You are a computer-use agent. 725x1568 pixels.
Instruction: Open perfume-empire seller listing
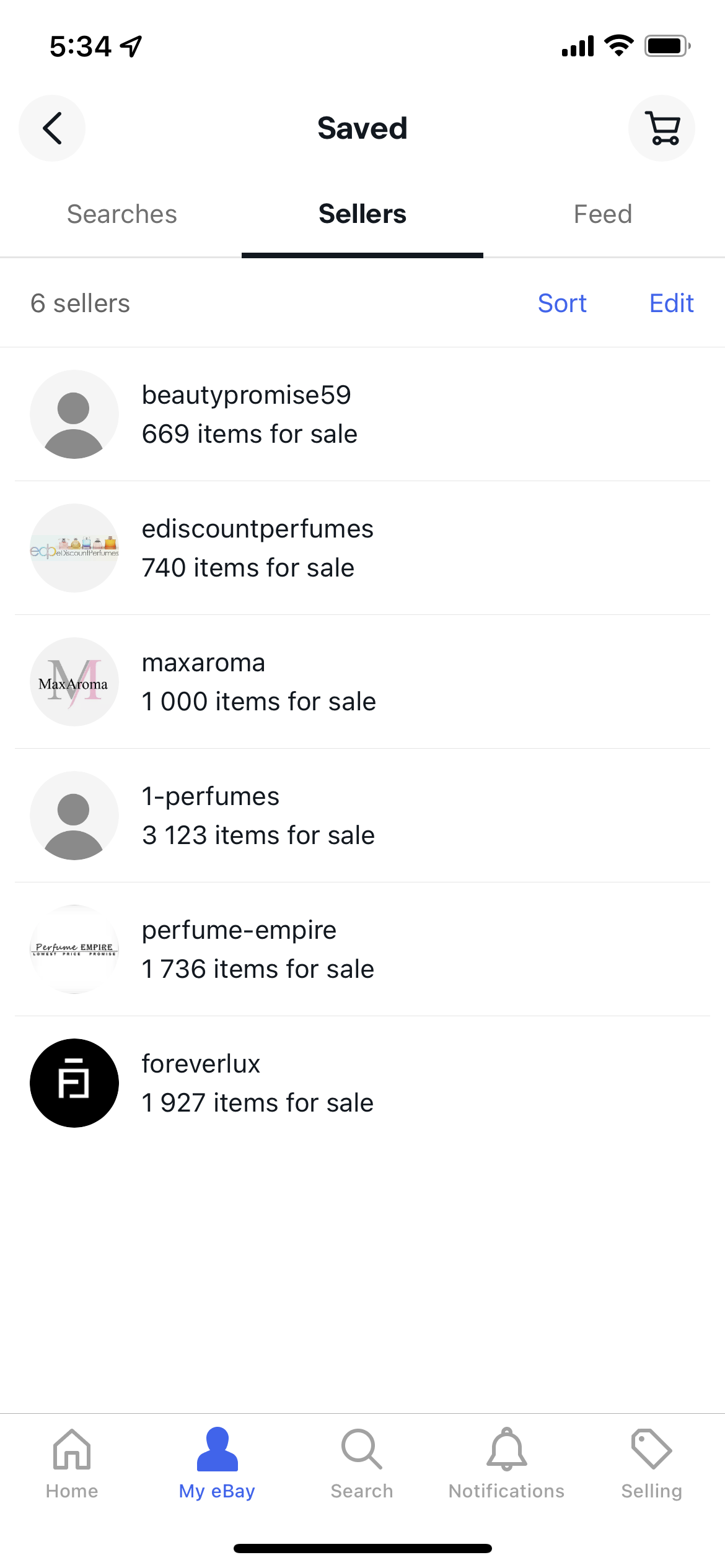(x=258, y=949)
